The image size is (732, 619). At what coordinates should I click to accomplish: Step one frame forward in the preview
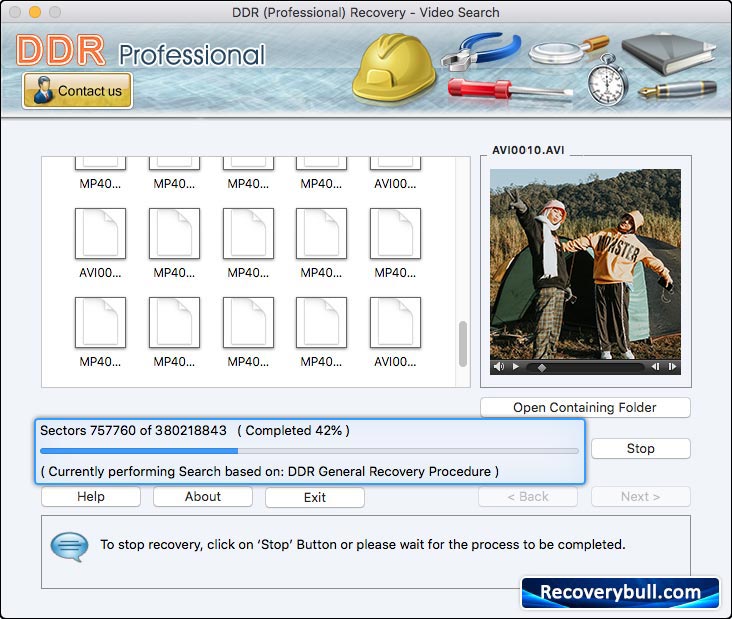point(672,367)
